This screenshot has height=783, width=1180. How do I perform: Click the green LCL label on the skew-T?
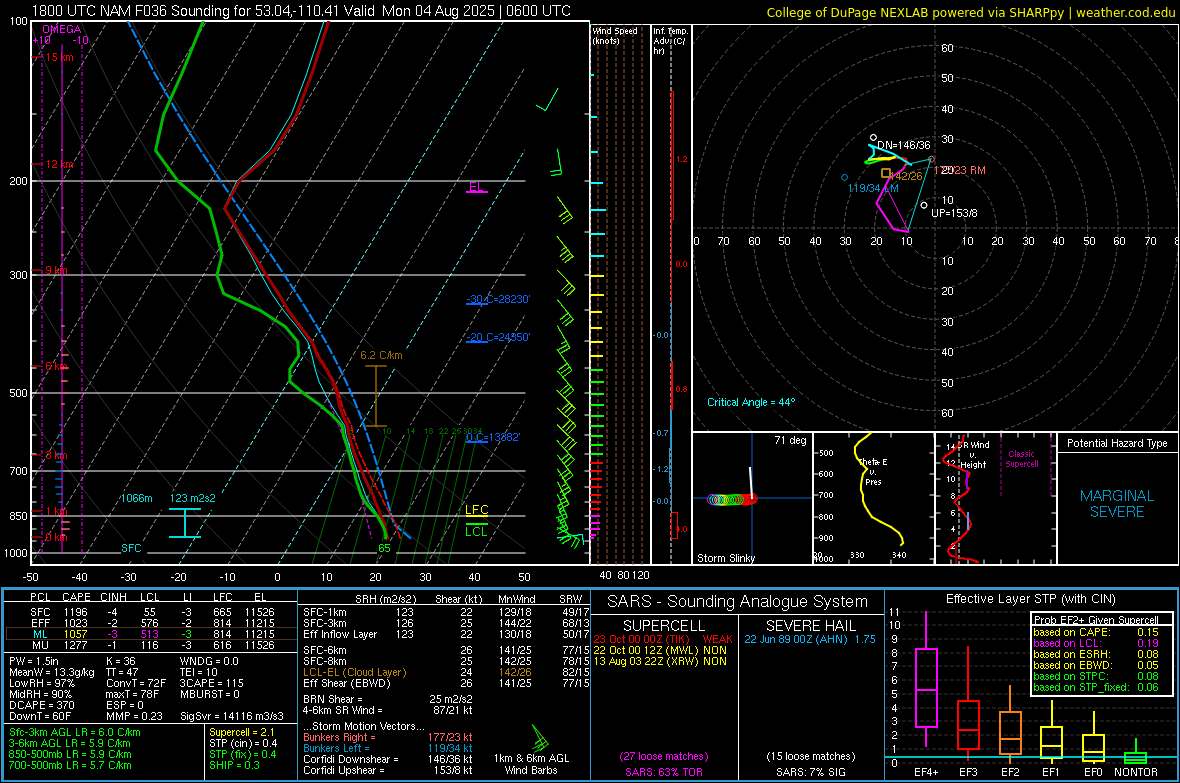pyautogui.click(x=476, y=532)
